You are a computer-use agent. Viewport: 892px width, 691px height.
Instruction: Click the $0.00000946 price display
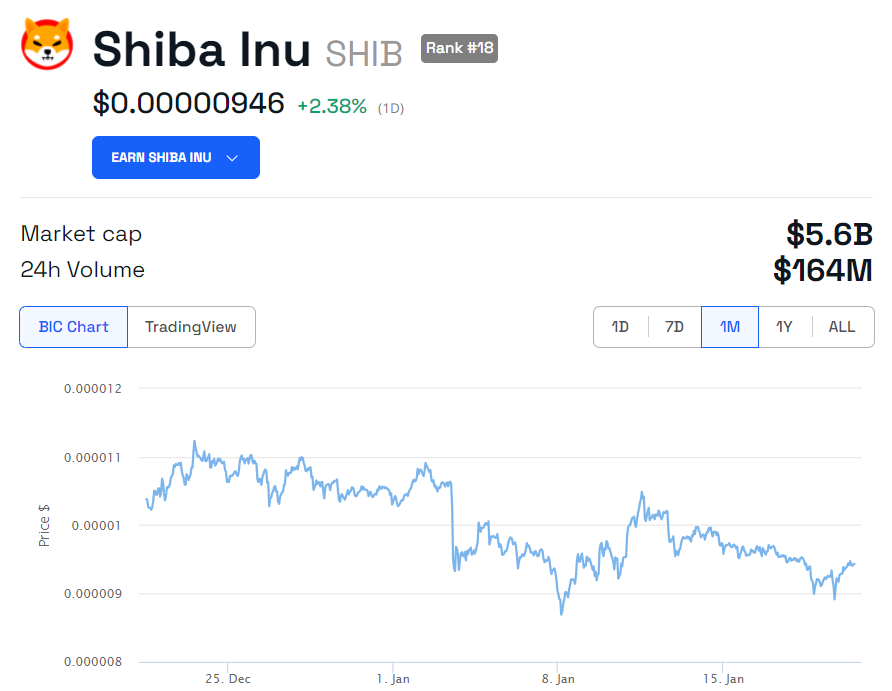tap(188, 103)
